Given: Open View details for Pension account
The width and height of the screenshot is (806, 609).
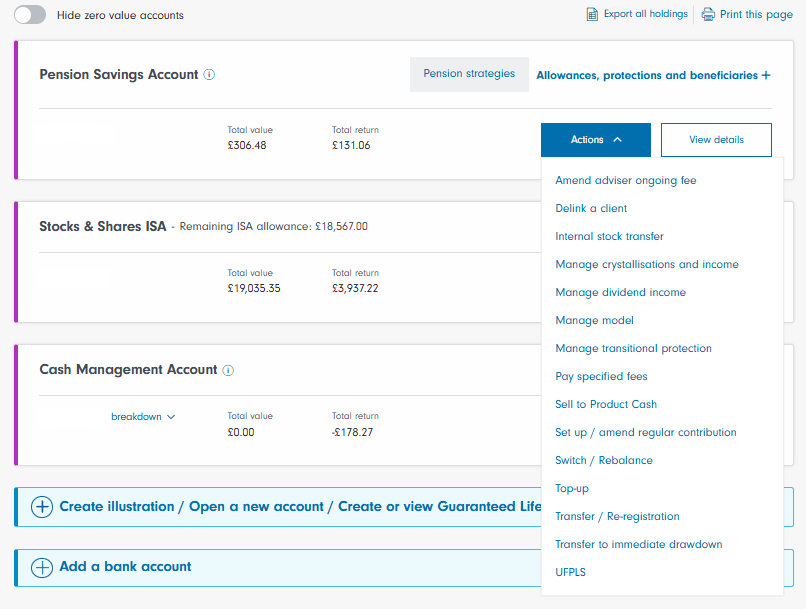Looking at the screenshot, I should click(716, 140).
